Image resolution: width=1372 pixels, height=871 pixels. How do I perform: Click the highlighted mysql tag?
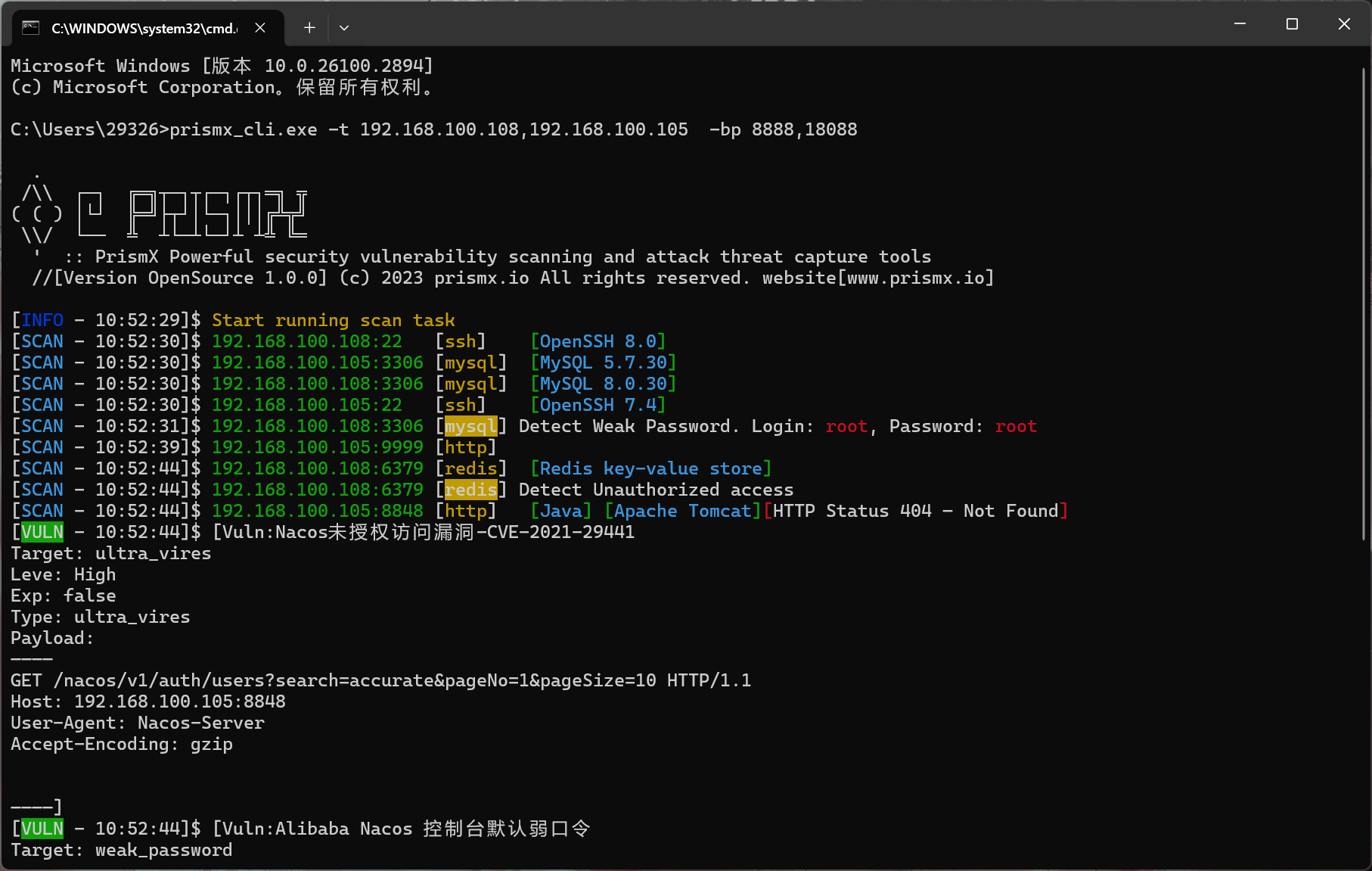(x=470, y=427)
